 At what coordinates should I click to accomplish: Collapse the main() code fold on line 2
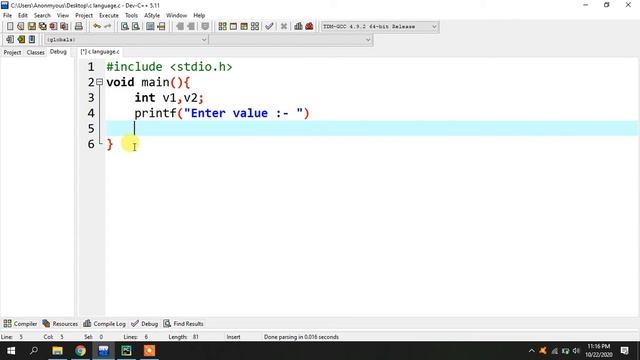click(x=100, y=82)
